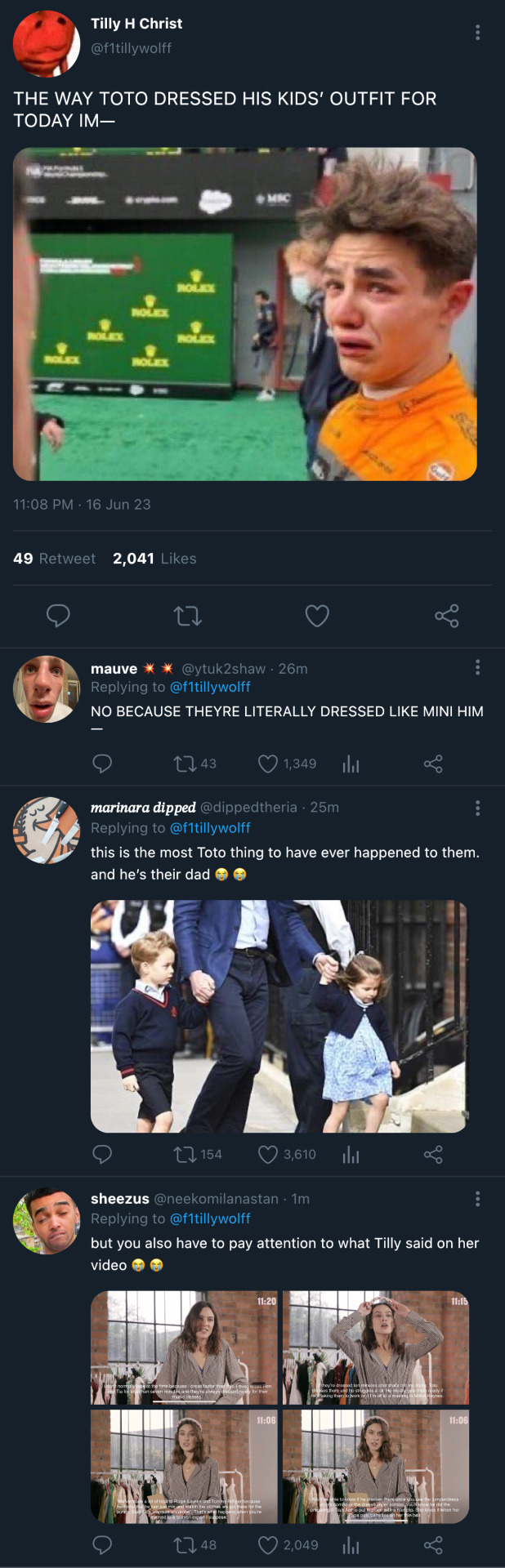View analytics for sheezus's reply

(351, 1545)
